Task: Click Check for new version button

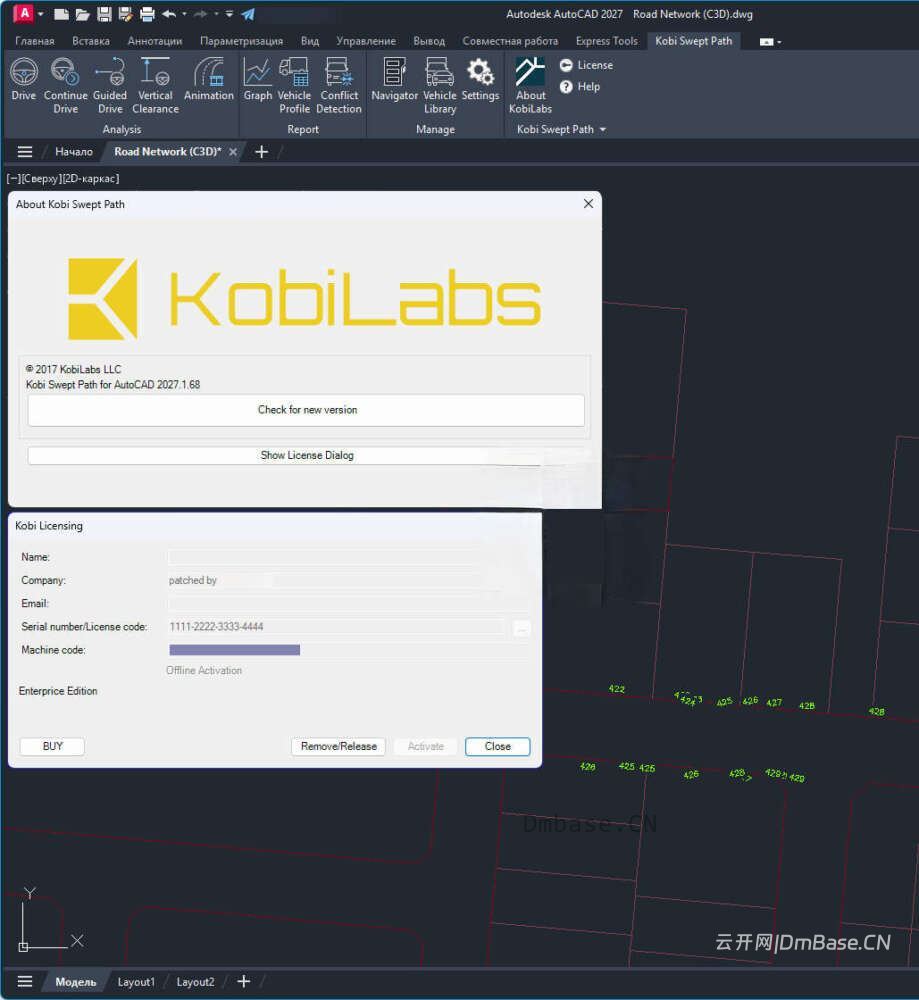Action: [x=306, y=410]
